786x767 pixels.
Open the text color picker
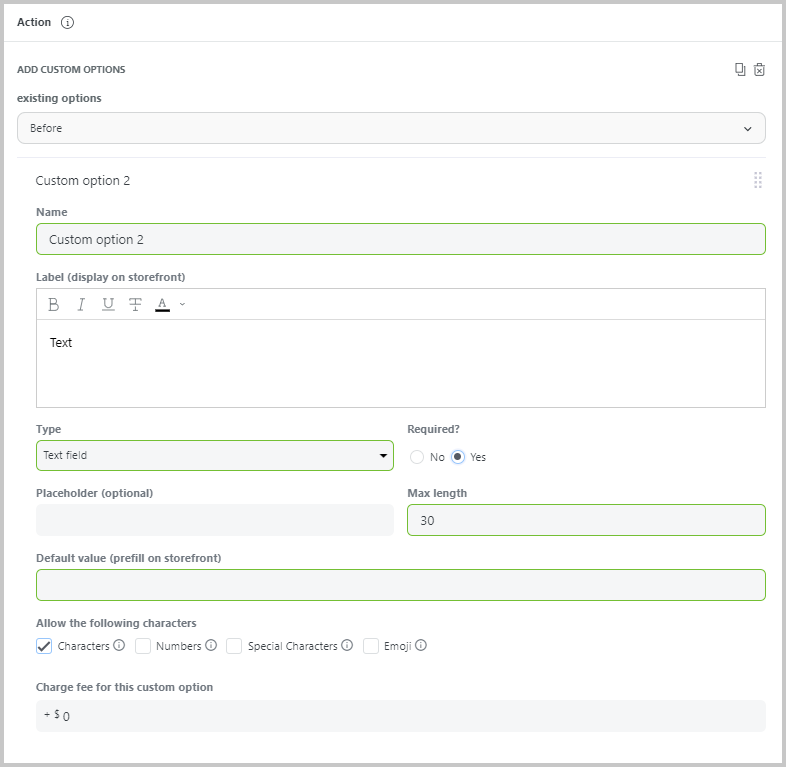pyautogui.click(x=162, y=304)
